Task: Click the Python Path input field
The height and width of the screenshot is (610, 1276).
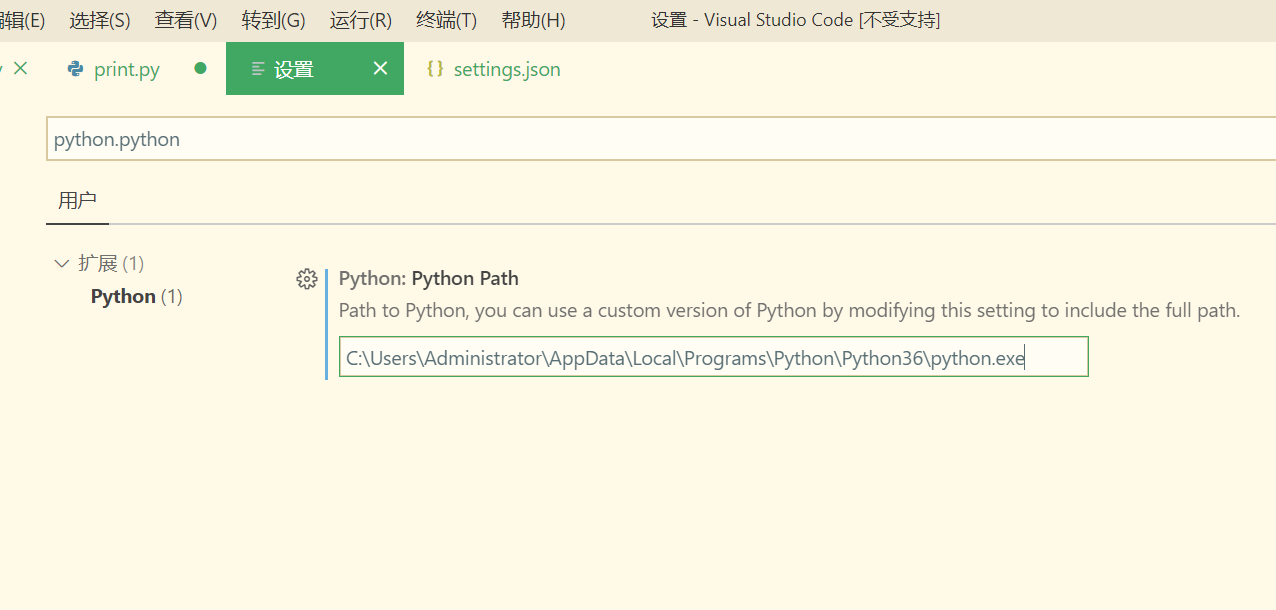Action: tap(713, 356)
